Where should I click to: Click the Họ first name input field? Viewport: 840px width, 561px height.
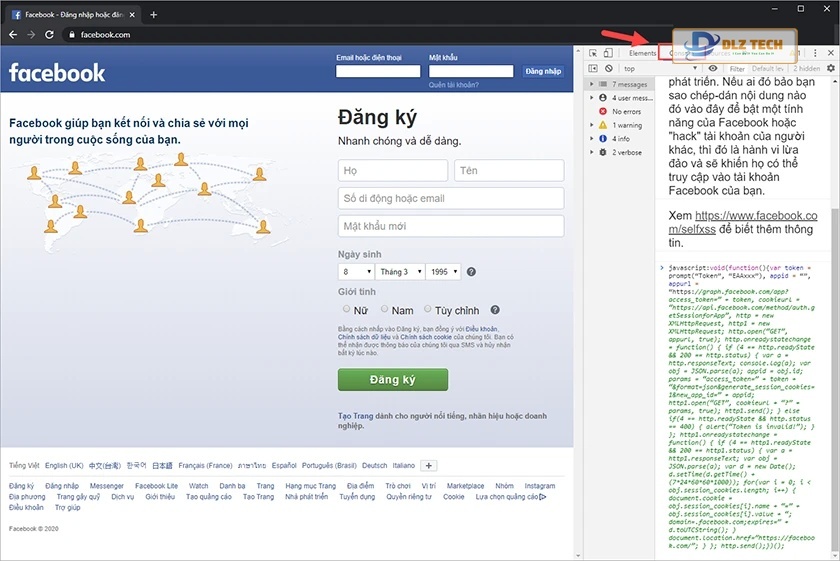(393, 171)
